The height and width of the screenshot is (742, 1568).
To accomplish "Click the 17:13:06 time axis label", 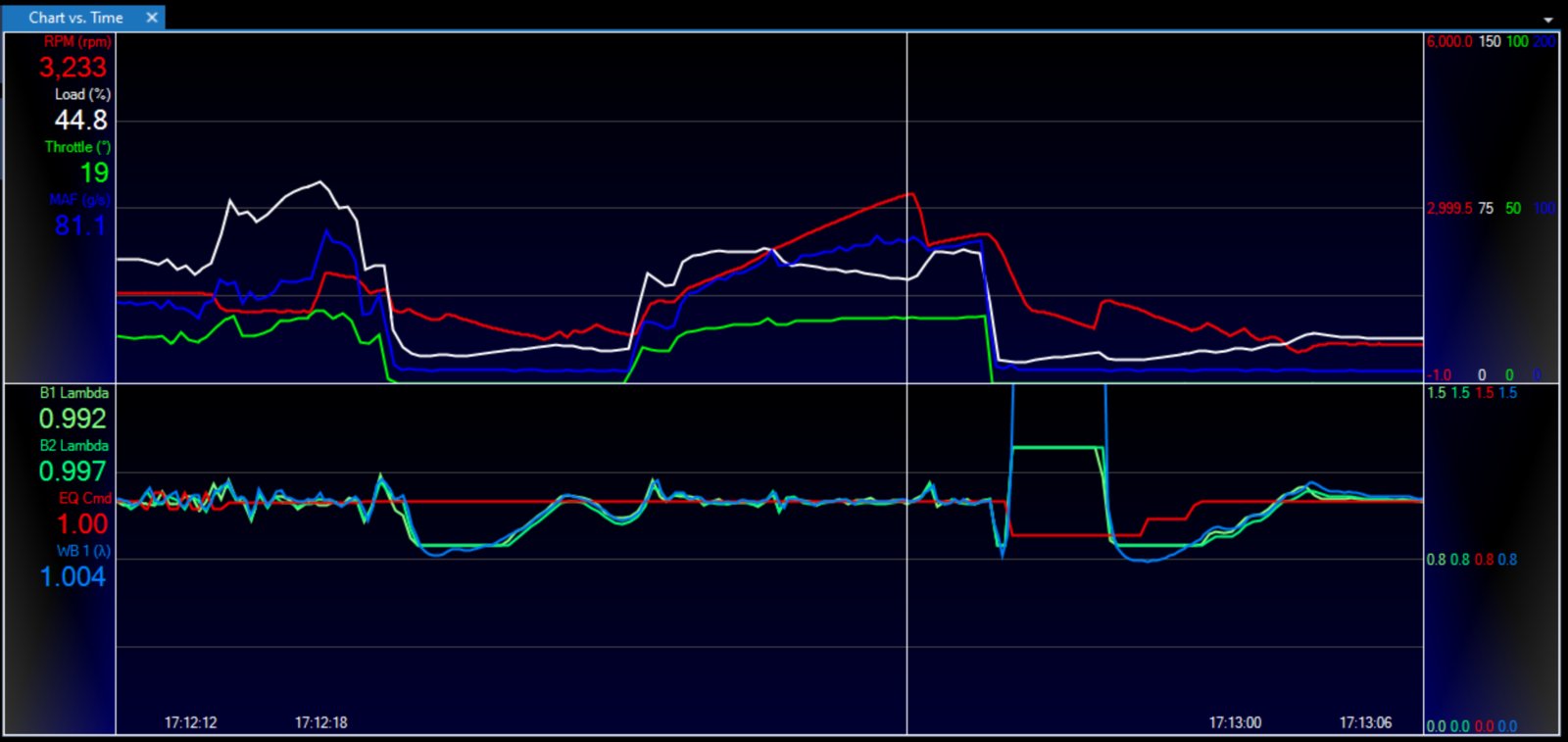I will (1365, 722).
